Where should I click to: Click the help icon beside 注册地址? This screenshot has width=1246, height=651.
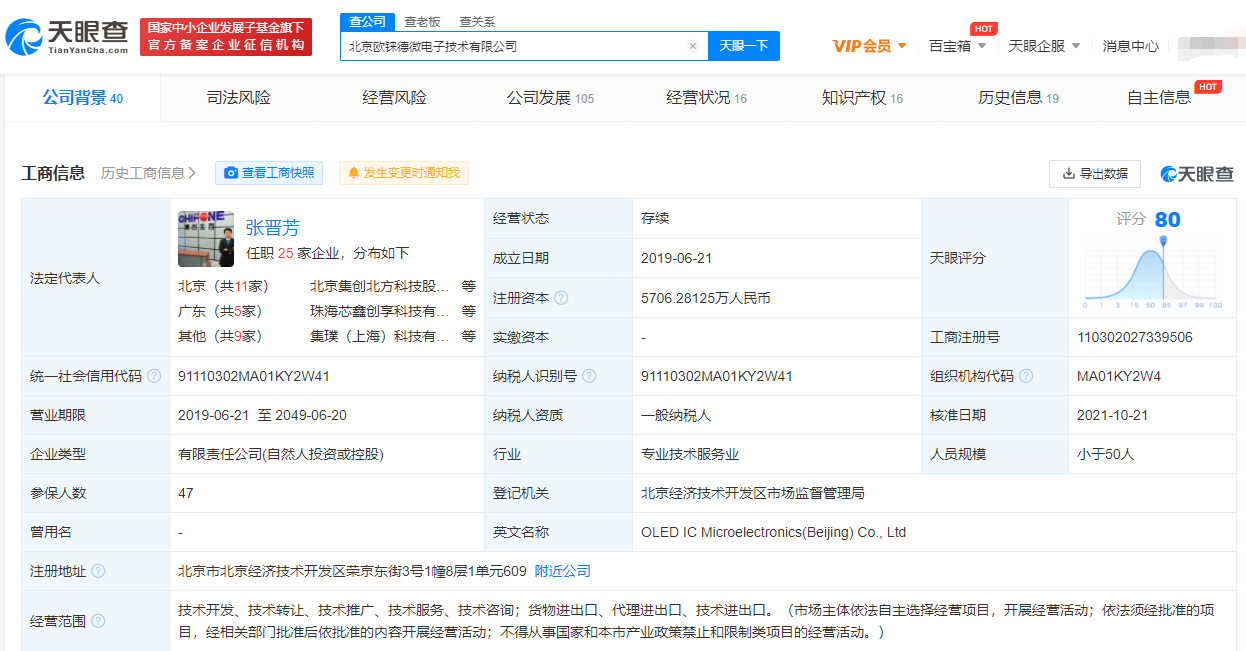tap(98, 571)
